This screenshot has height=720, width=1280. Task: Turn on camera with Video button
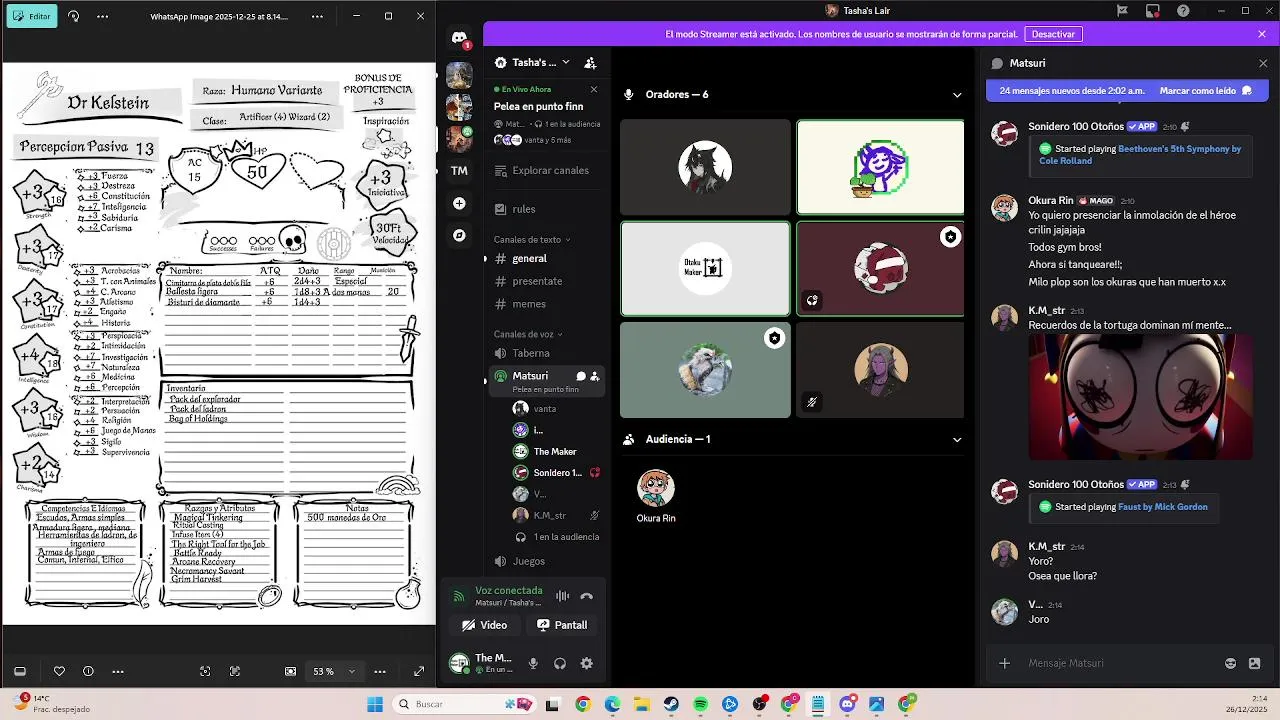click(485, 625)
